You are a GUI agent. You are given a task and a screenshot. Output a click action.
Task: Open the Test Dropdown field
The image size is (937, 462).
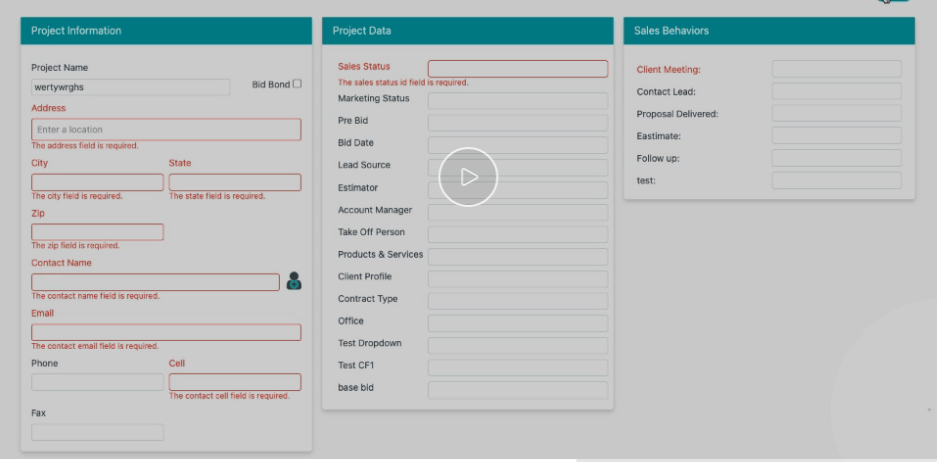coord(518,345)
